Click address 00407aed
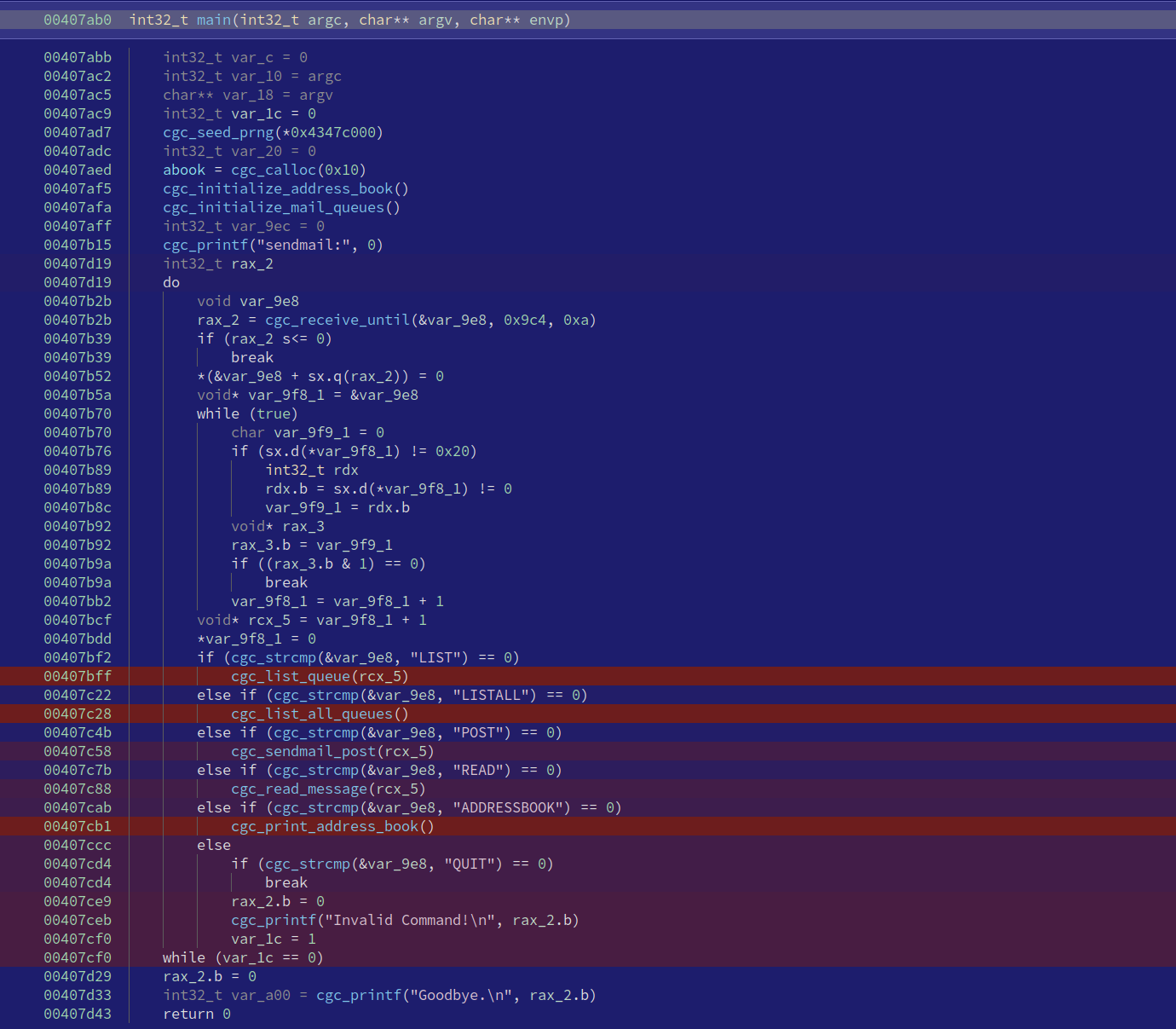Screen dimensions: 1176x1029 point(78,170)
